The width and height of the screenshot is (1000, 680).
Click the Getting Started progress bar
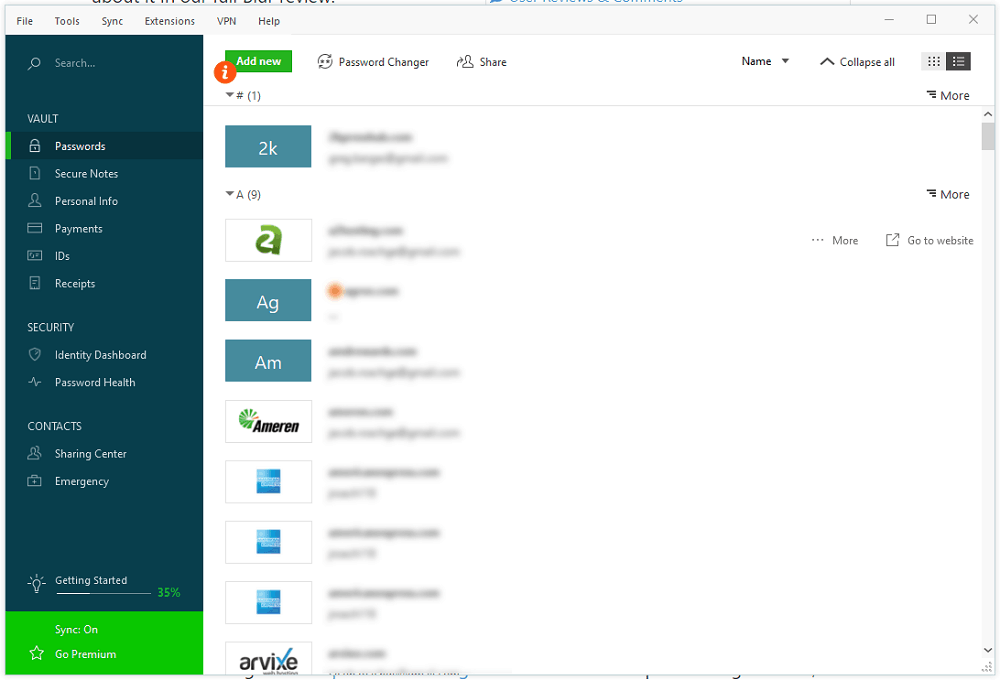pos(103,594)
